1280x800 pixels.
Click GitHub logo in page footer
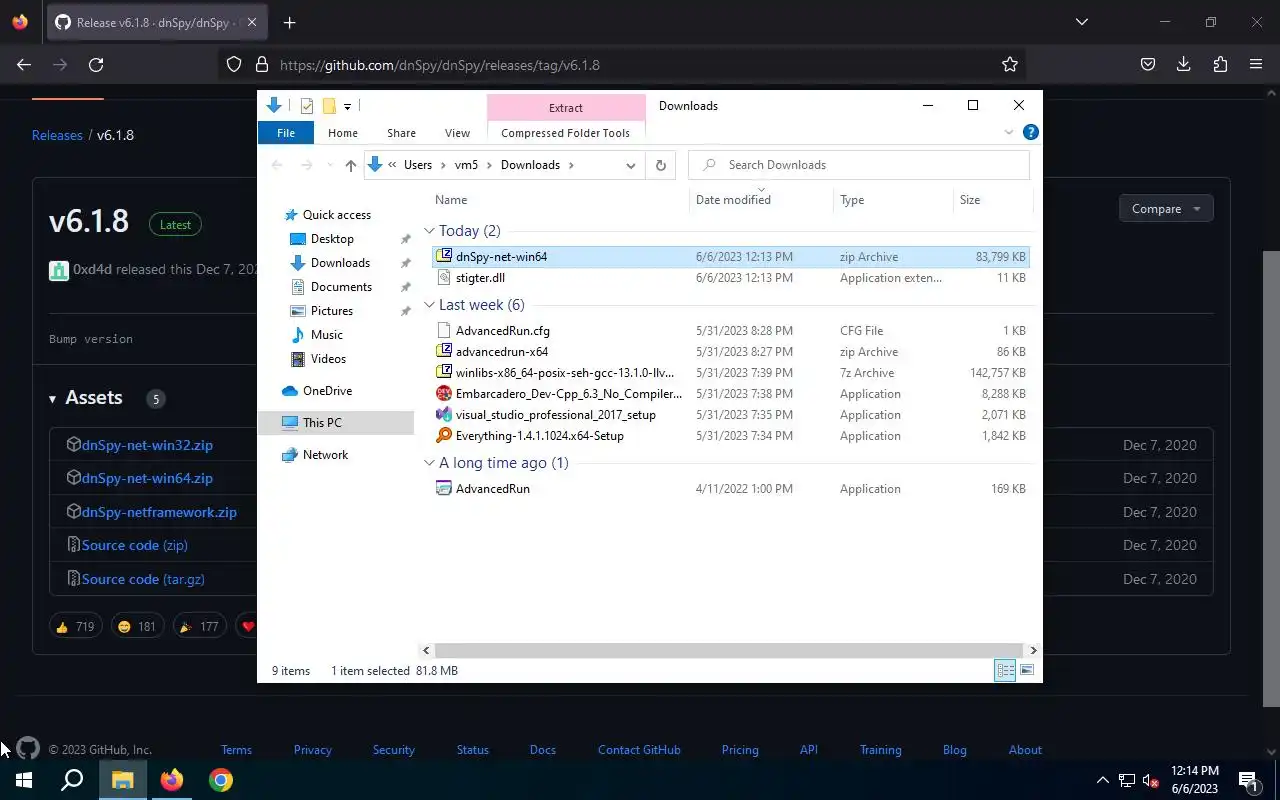click(28, 748)
